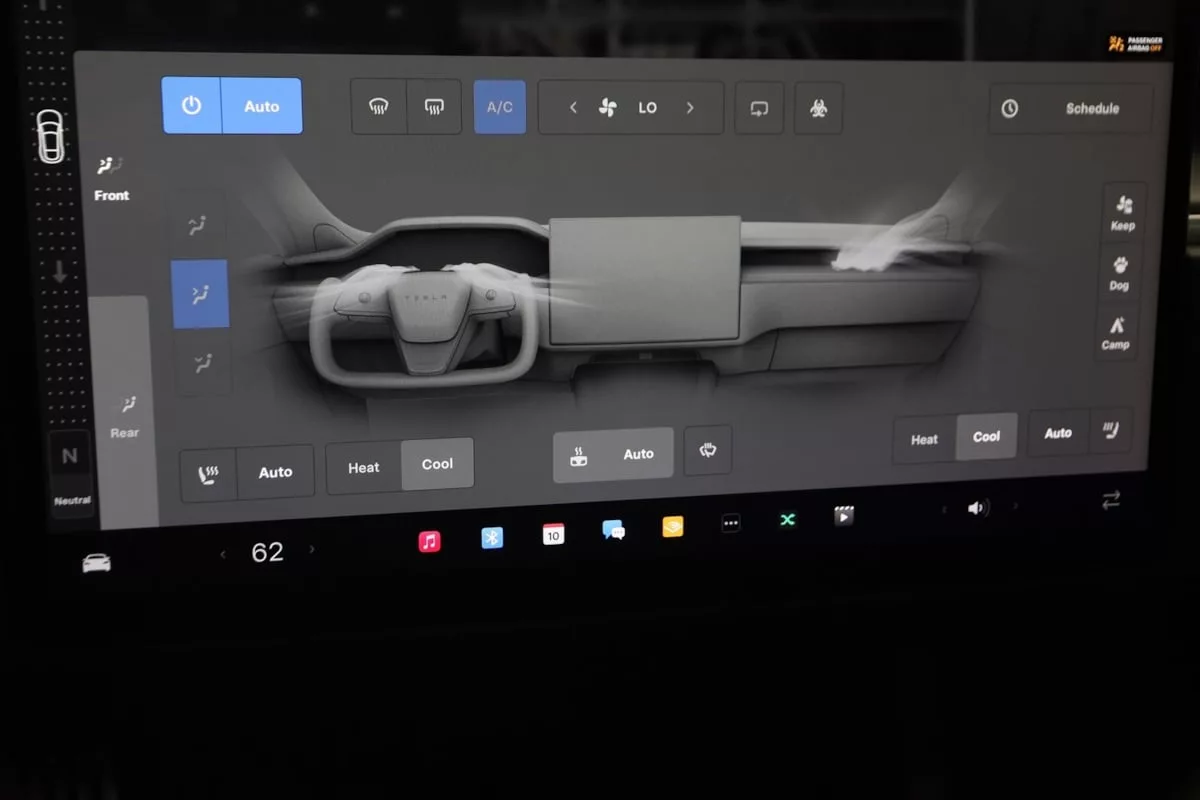Image resolution: width=1200 pixels, height=800 pixels.
Task: Select Camp mode icon
Action: point(1116,332)
